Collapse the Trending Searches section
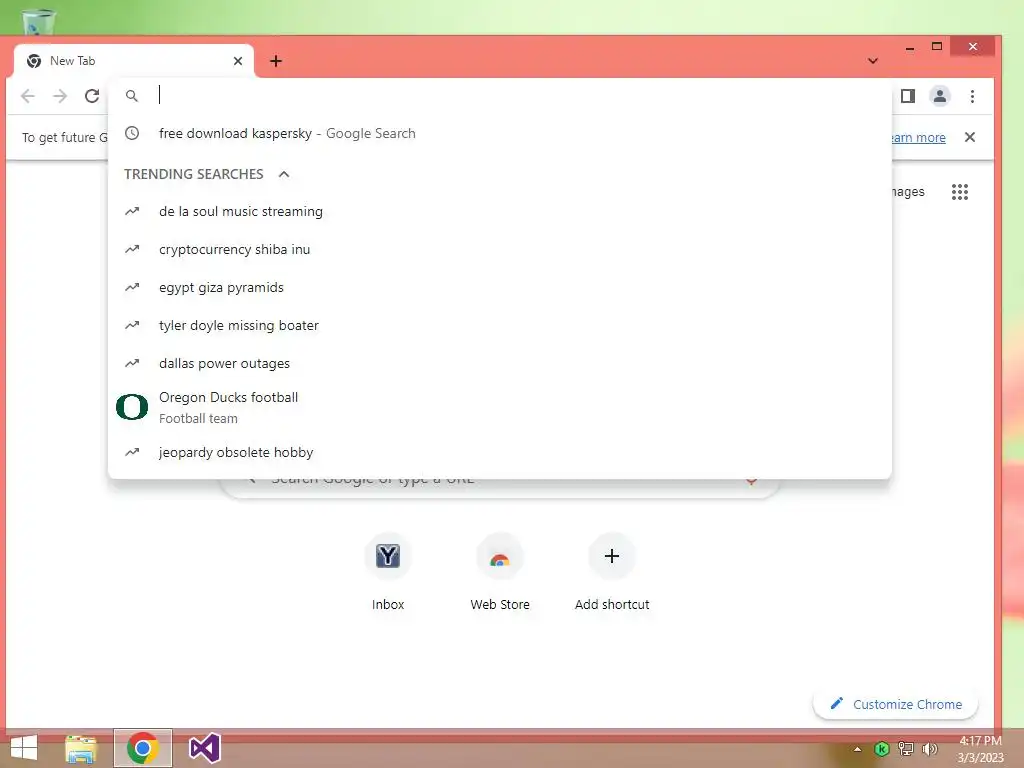Viewport: 1024px width, 768px height. tap(283, 174)
